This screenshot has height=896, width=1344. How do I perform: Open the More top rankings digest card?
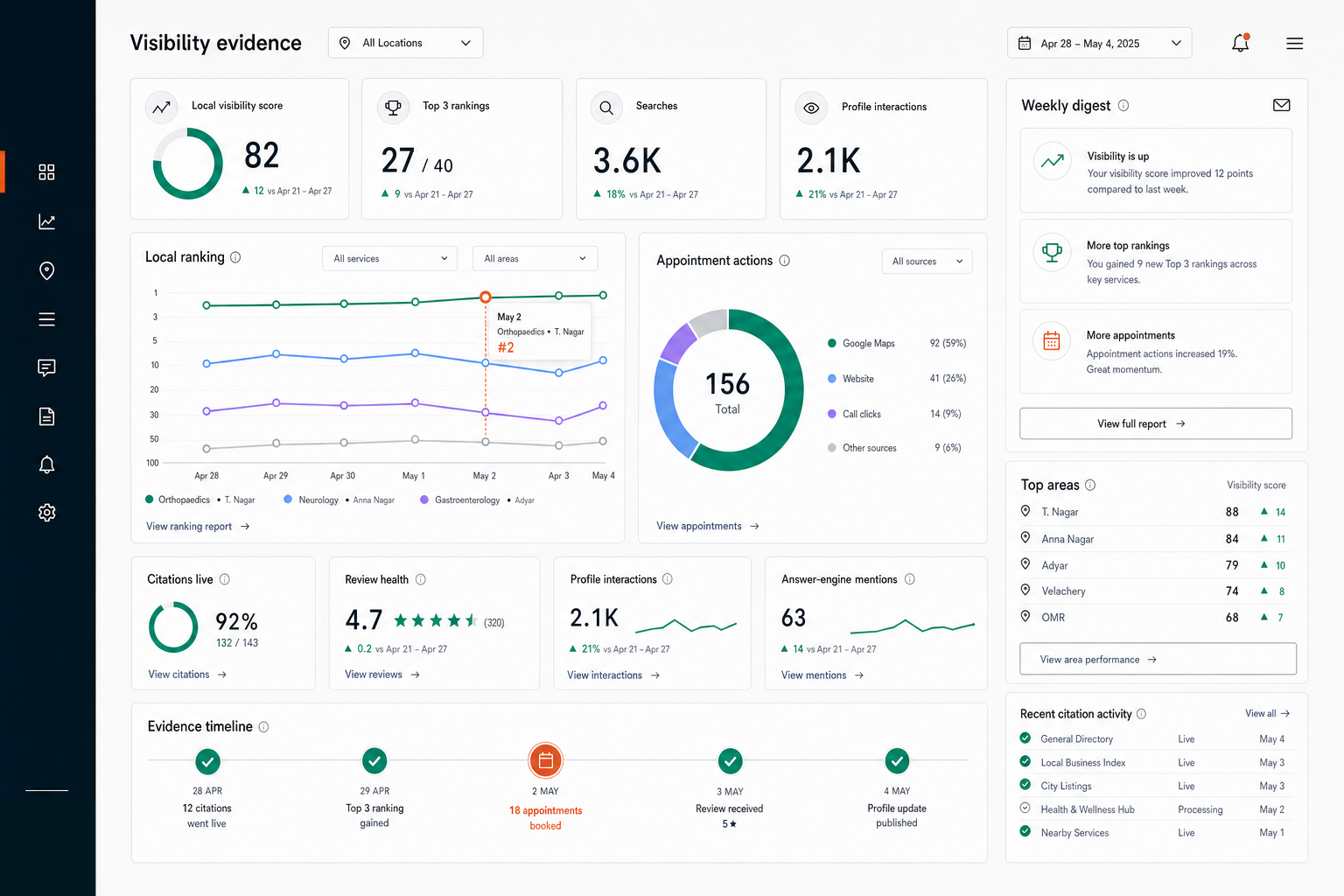[1156, 262]
